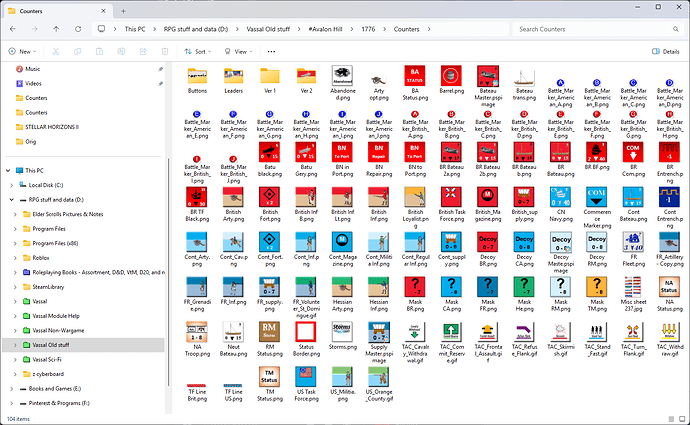Click the 1776 breadcrumb
Screen dimensions: 690x425
click(368, 29)
